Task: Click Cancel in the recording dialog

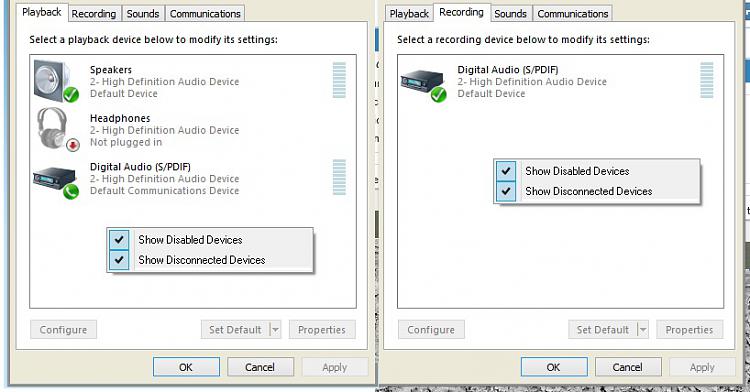Action: [x=628, y=367]
